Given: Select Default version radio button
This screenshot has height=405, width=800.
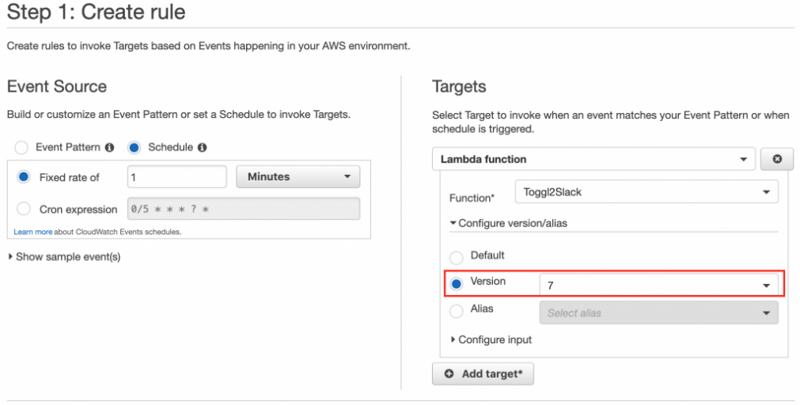Looking at the screenshot, I should pyautogui.click(x=458, y=256).
